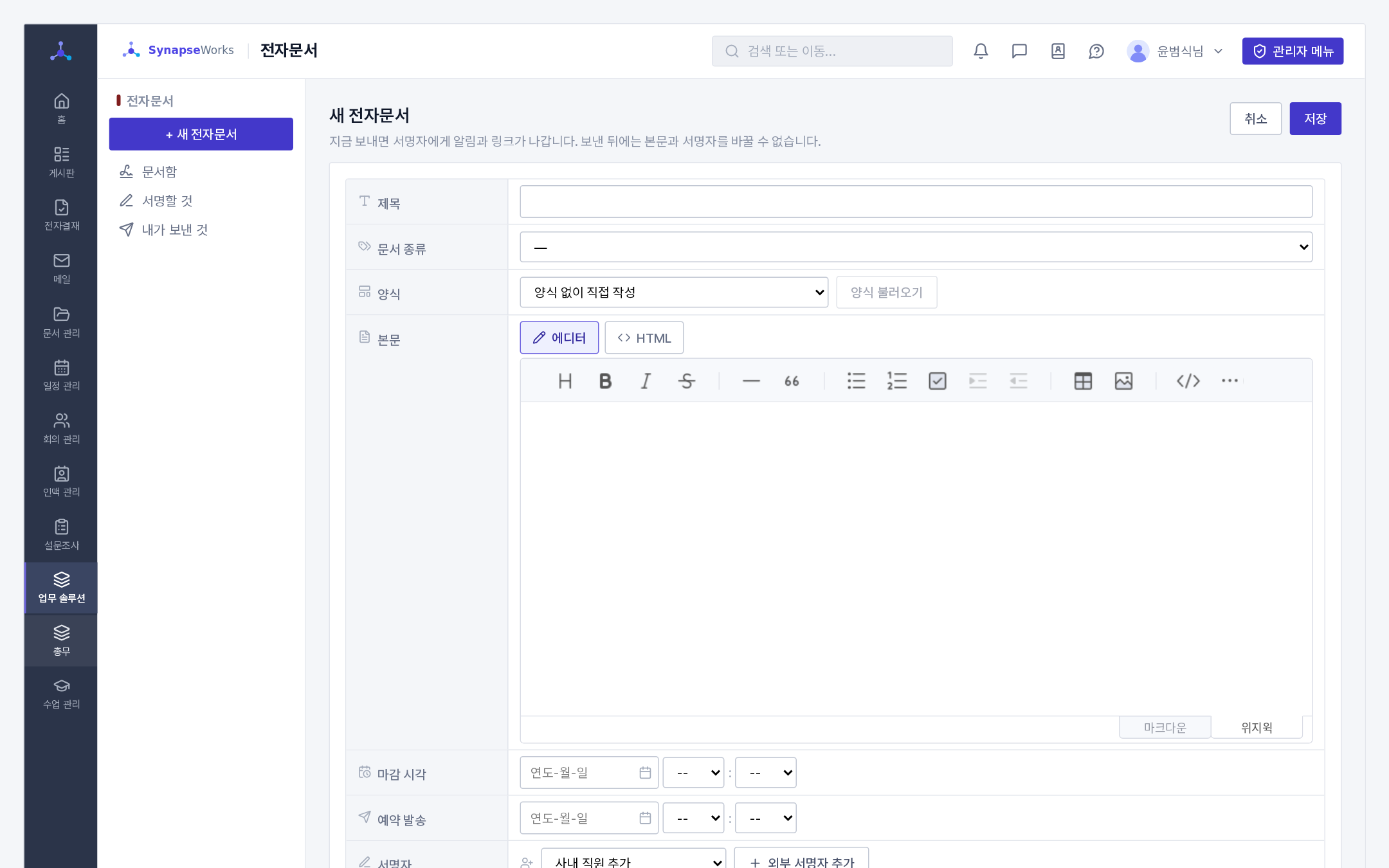Image resolution: width=1389 pixels, height=868 pixels.
Task: Insert a blockquote
Action: point(792,381)
